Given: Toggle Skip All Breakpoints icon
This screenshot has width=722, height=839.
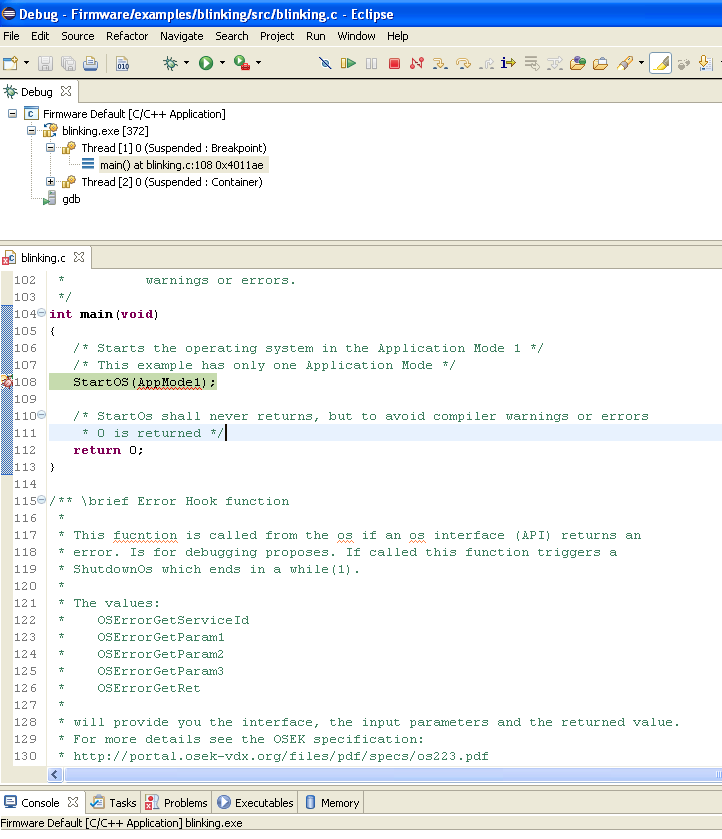Looking at the screenshot, I should point(325,64).
